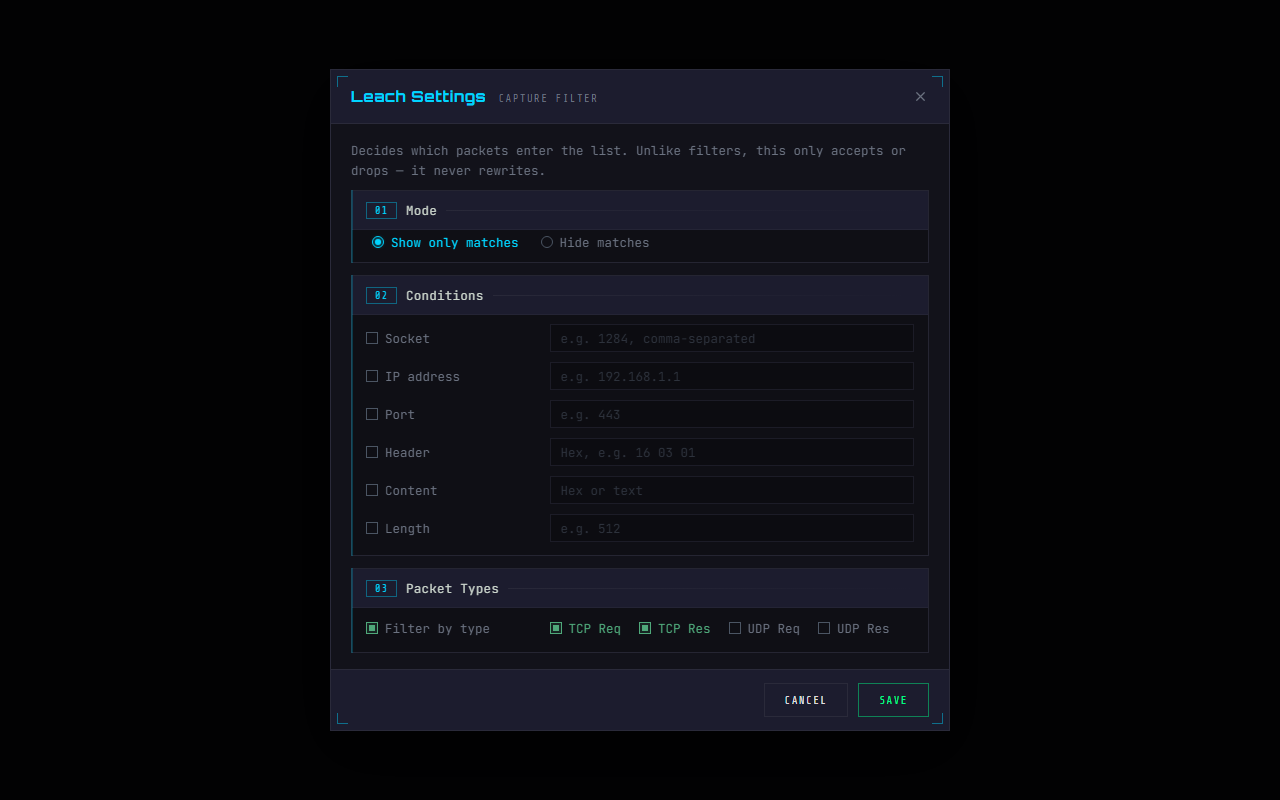Image resolution: width=1280 pixels, height=800 pixels.
Task: Tick the Port condition checkbox
Action: pyautogui.click(x=372, y=414)
